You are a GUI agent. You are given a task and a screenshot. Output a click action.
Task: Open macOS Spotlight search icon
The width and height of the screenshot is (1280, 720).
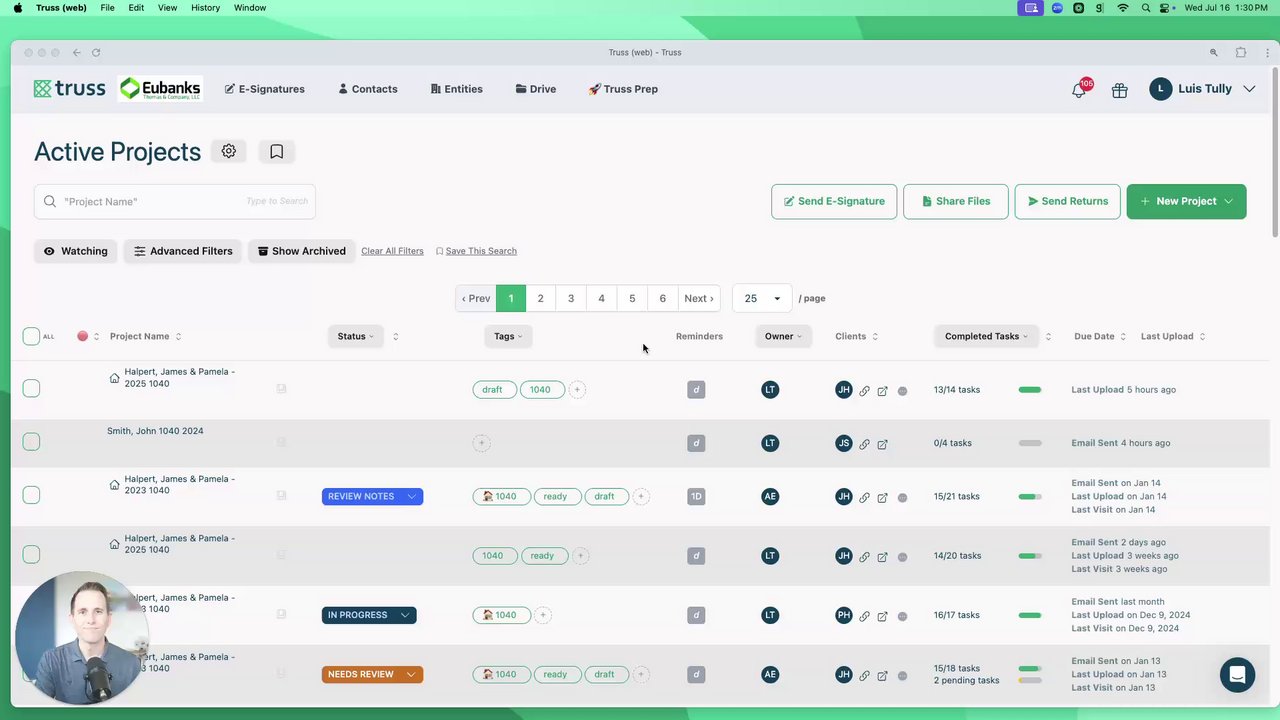[1145, 8]
